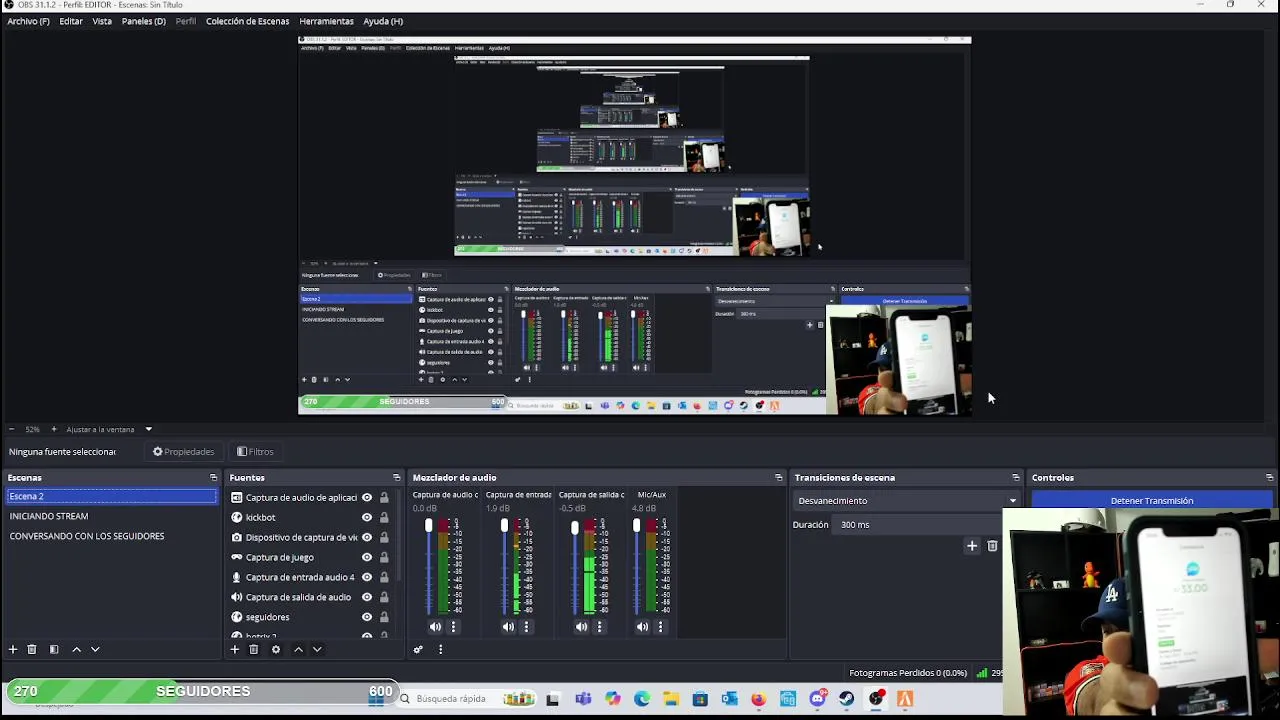
Task: Open preview zoom scaling dropdown arrow
Action: pos(148,429)
